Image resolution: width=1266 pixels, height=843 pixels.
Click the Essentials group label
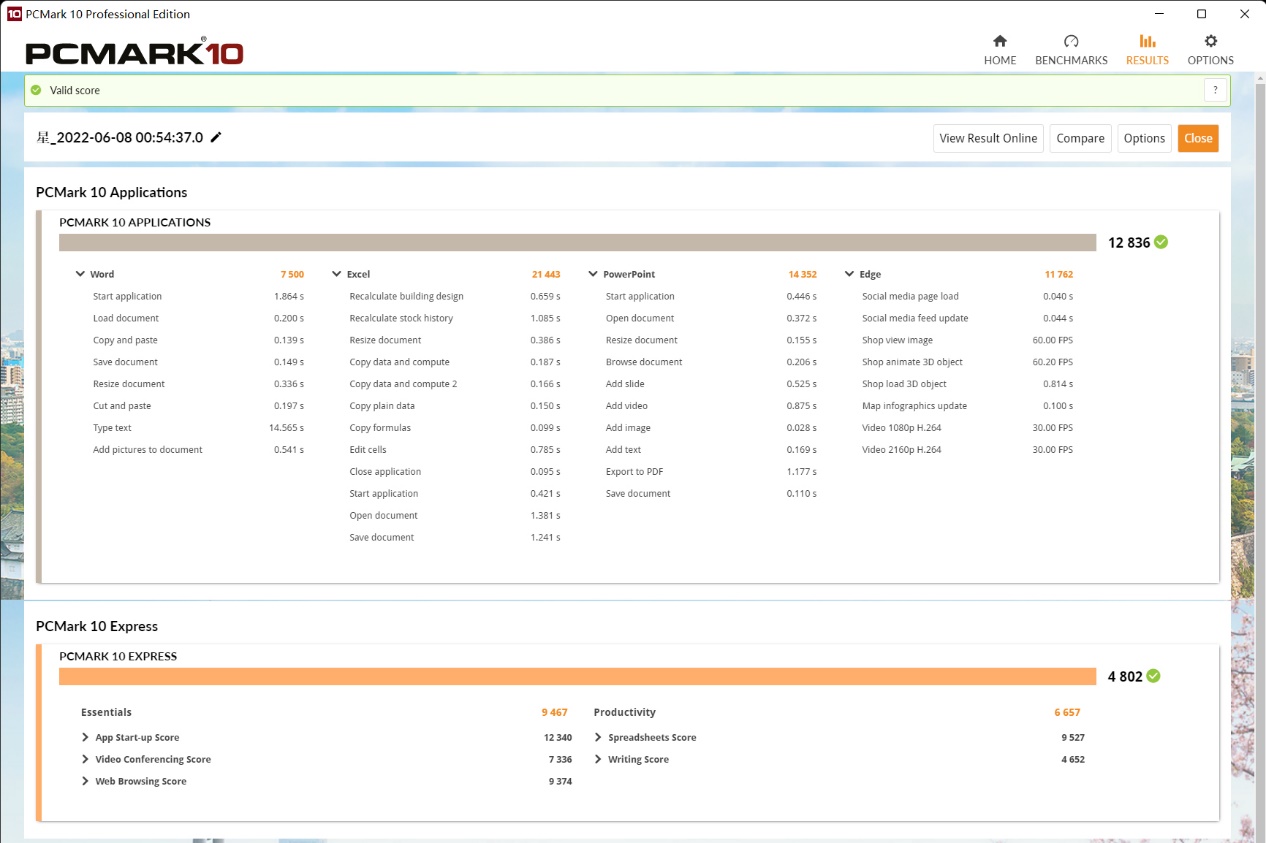[106, 712]
